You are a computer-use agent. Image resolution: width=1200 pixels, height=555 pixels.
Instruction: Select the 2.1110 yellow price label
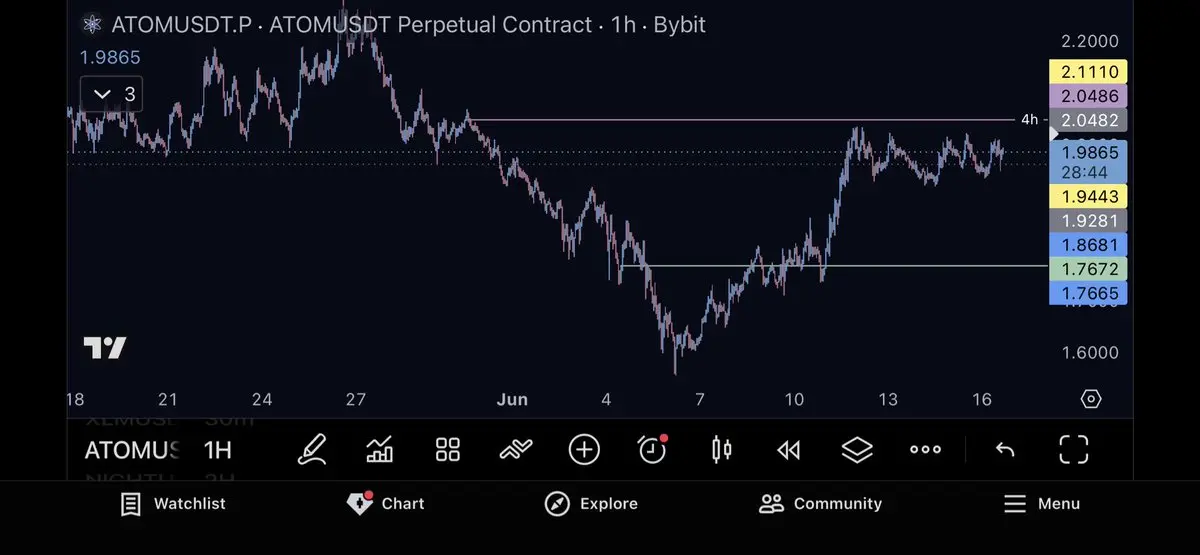pos(1088,72)
